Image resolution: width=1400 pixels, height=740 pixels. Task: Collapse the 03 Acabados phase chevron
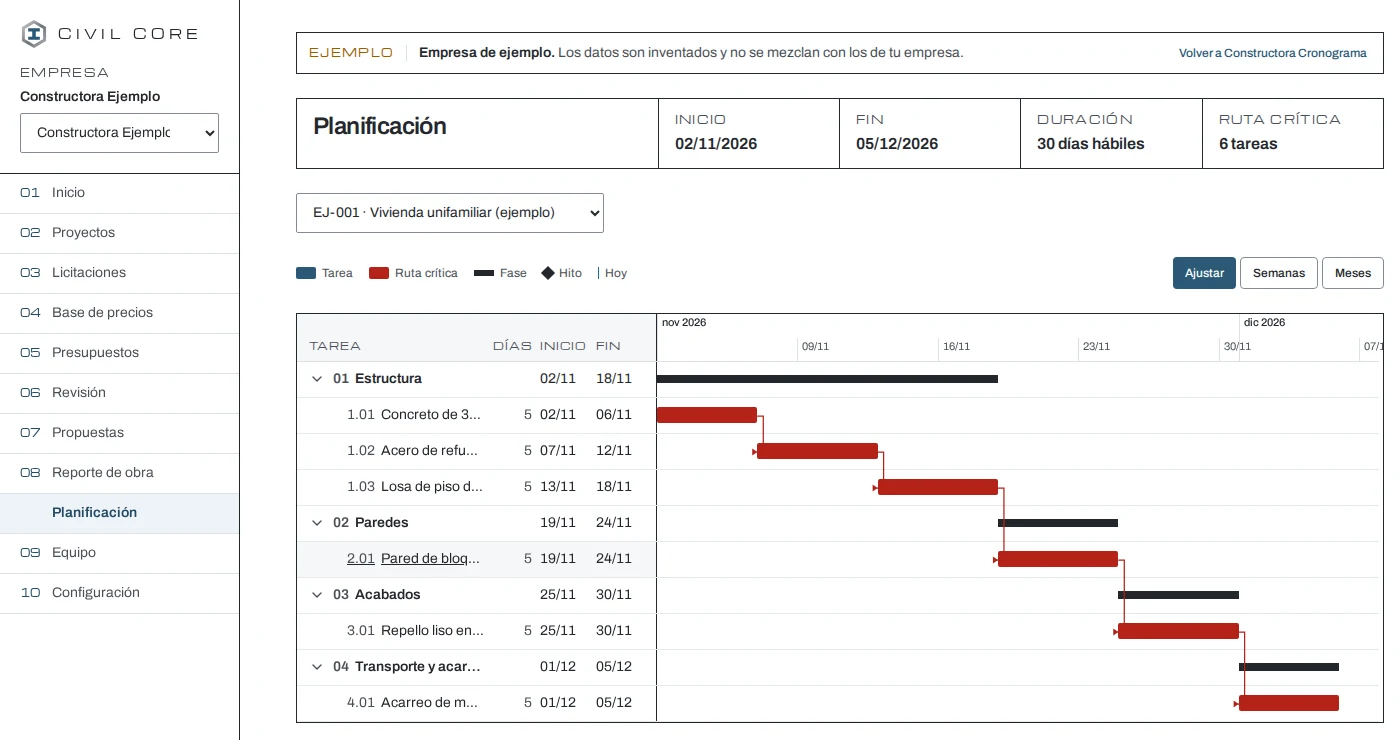(317, 595)
